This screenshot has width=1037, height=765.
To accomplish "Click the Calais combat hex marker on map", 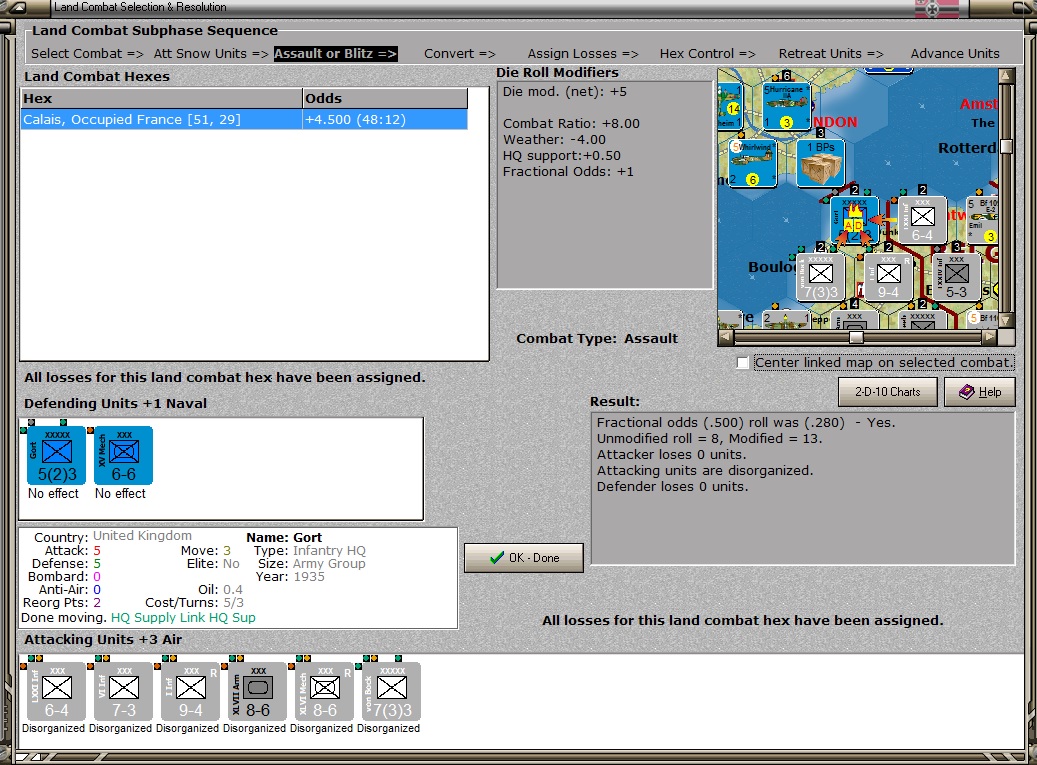I will point(854,221).
